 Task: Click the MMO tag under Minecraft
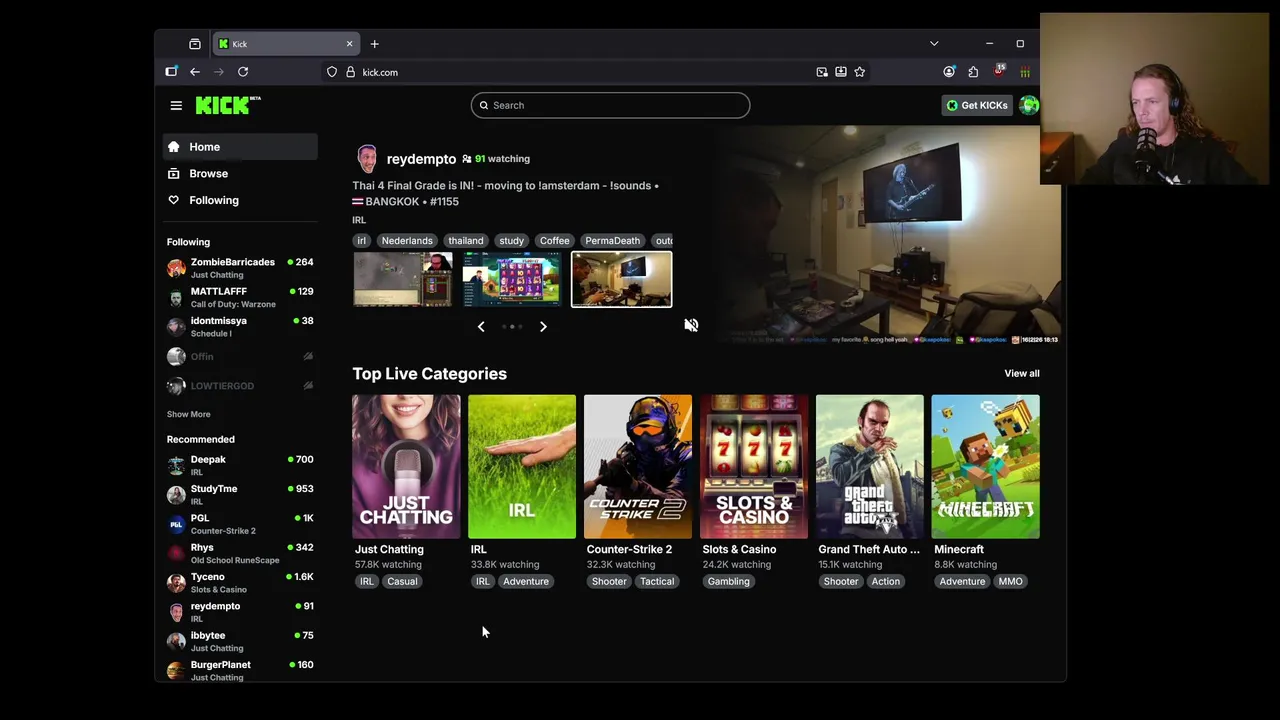click(x=1010, y=582)
